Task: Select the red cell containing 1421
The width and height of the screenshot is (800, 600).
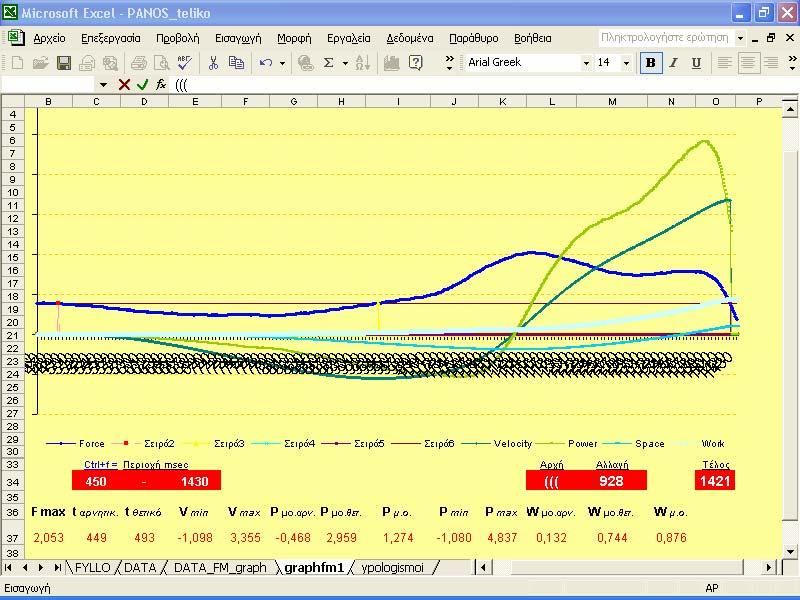Action: tap(715, 481)
